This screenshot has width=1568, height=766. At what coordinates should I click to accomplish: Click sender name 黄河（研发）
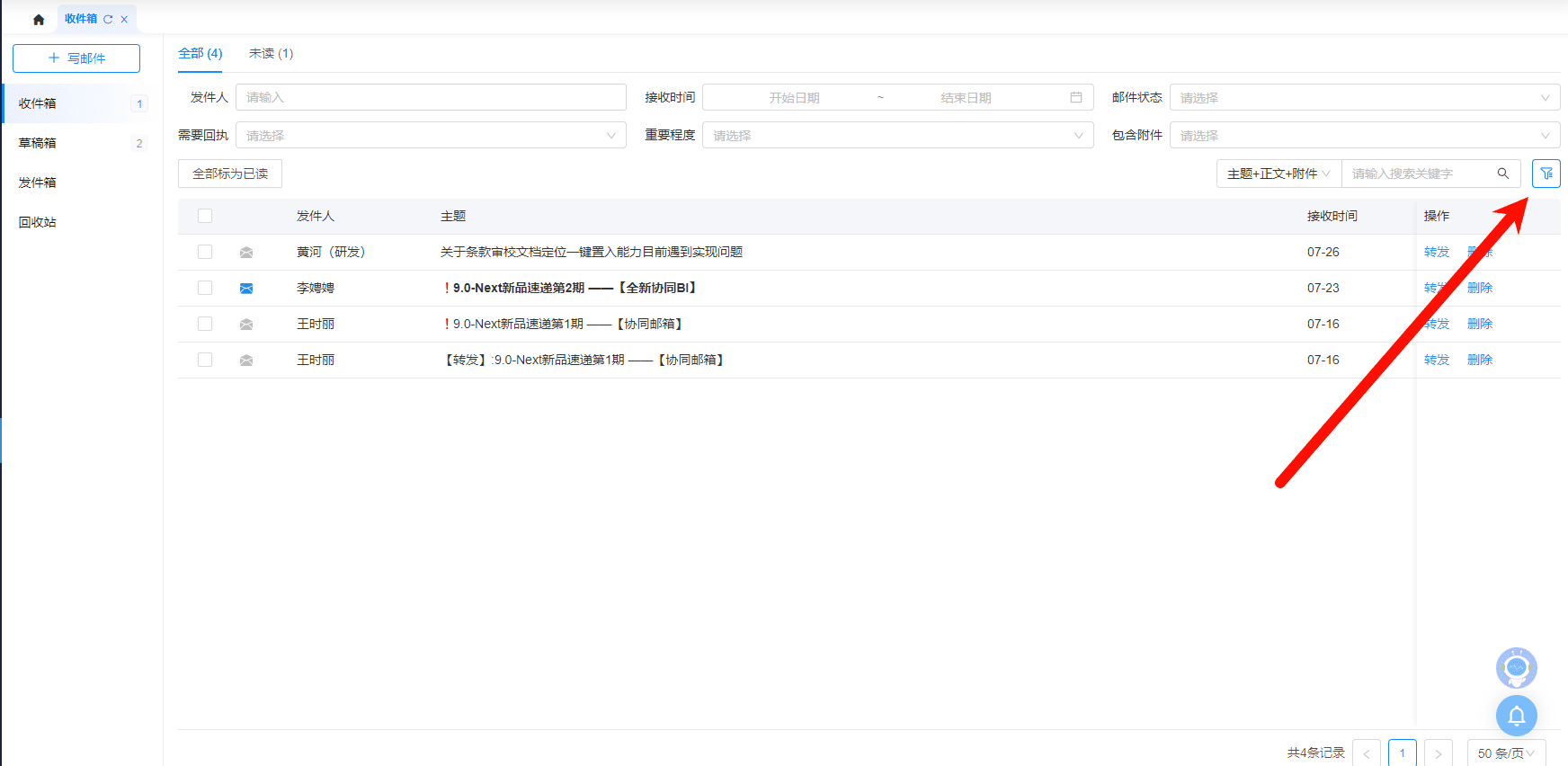[331, 252]
